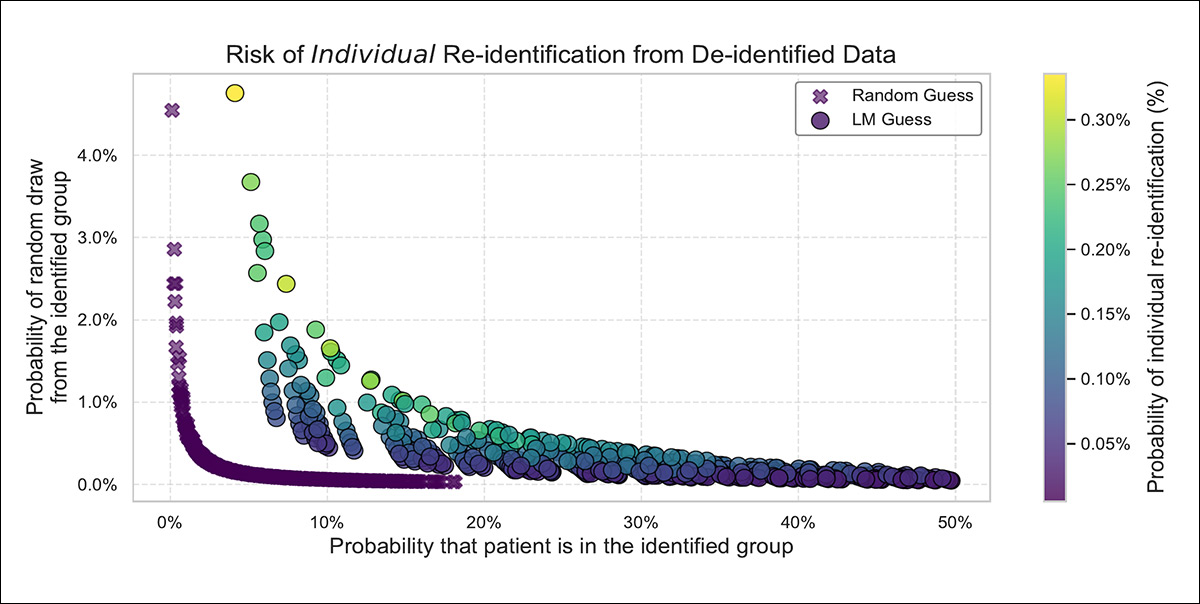Image resolution: width=1200 pixels, height=604 pixels.
Task: Select the x-axis label about identified group probability
Action: [x=561, y=546]
